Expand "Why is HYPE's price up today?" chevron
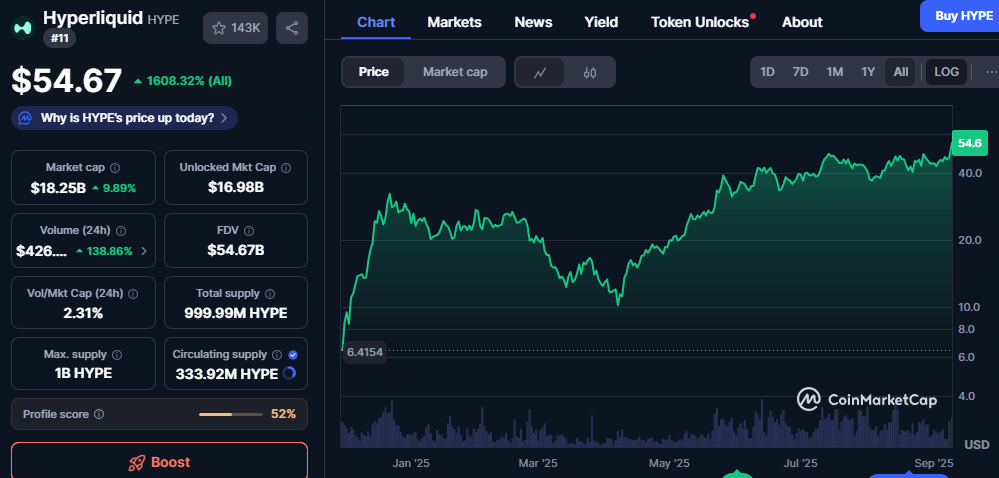Viewport: 999px width, 478px height. click(224, 118)
